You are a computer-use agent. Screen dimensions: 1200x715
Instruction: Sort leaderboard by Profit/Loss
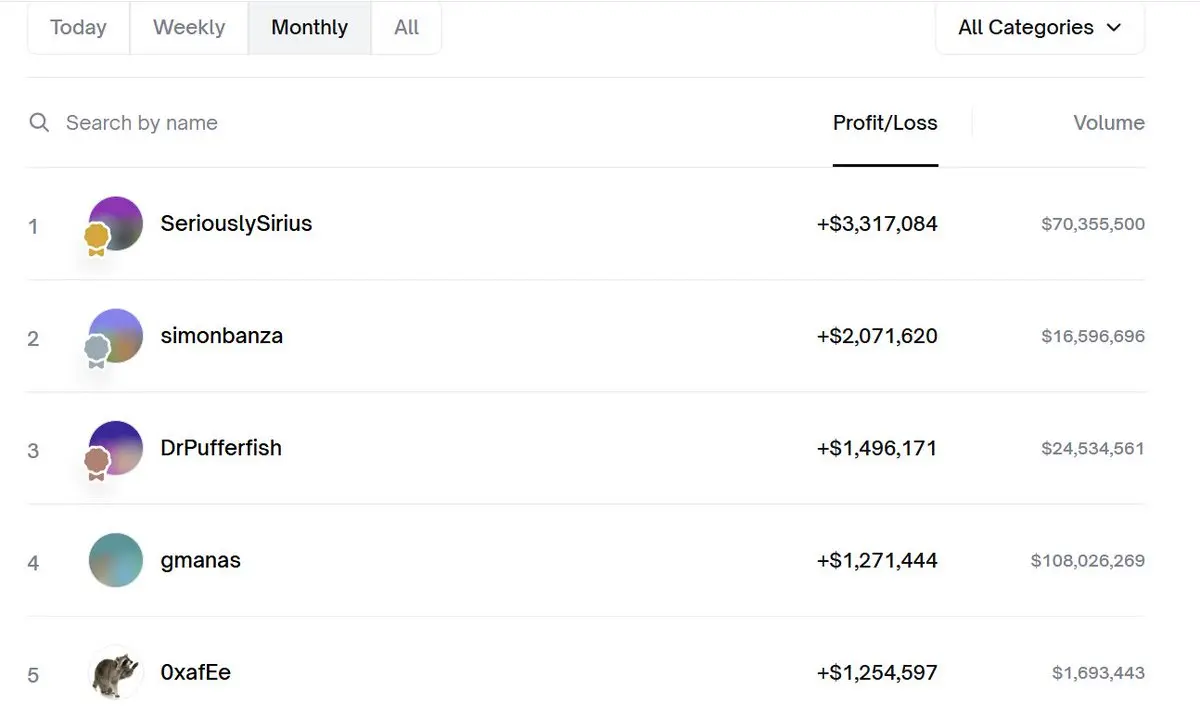coord(885,123)
